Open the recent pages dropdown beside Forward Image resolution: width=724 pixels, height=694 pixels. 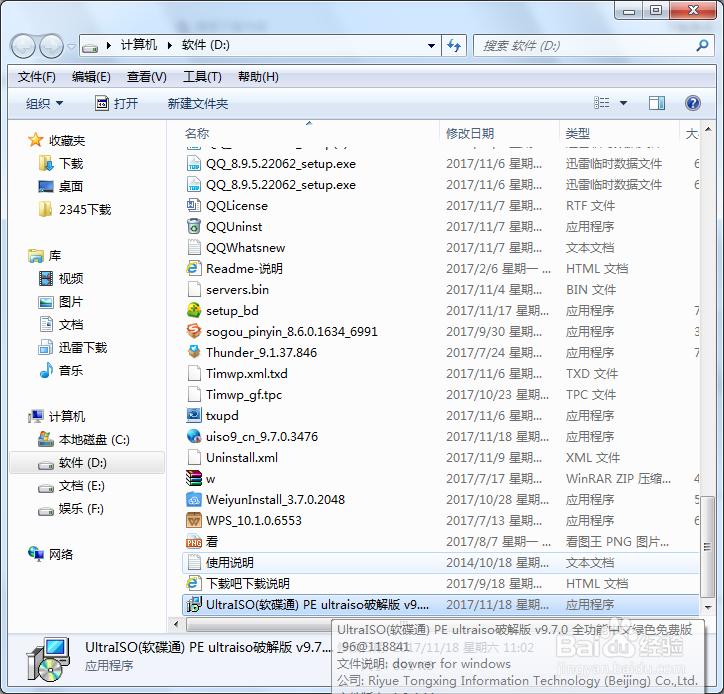71,47
